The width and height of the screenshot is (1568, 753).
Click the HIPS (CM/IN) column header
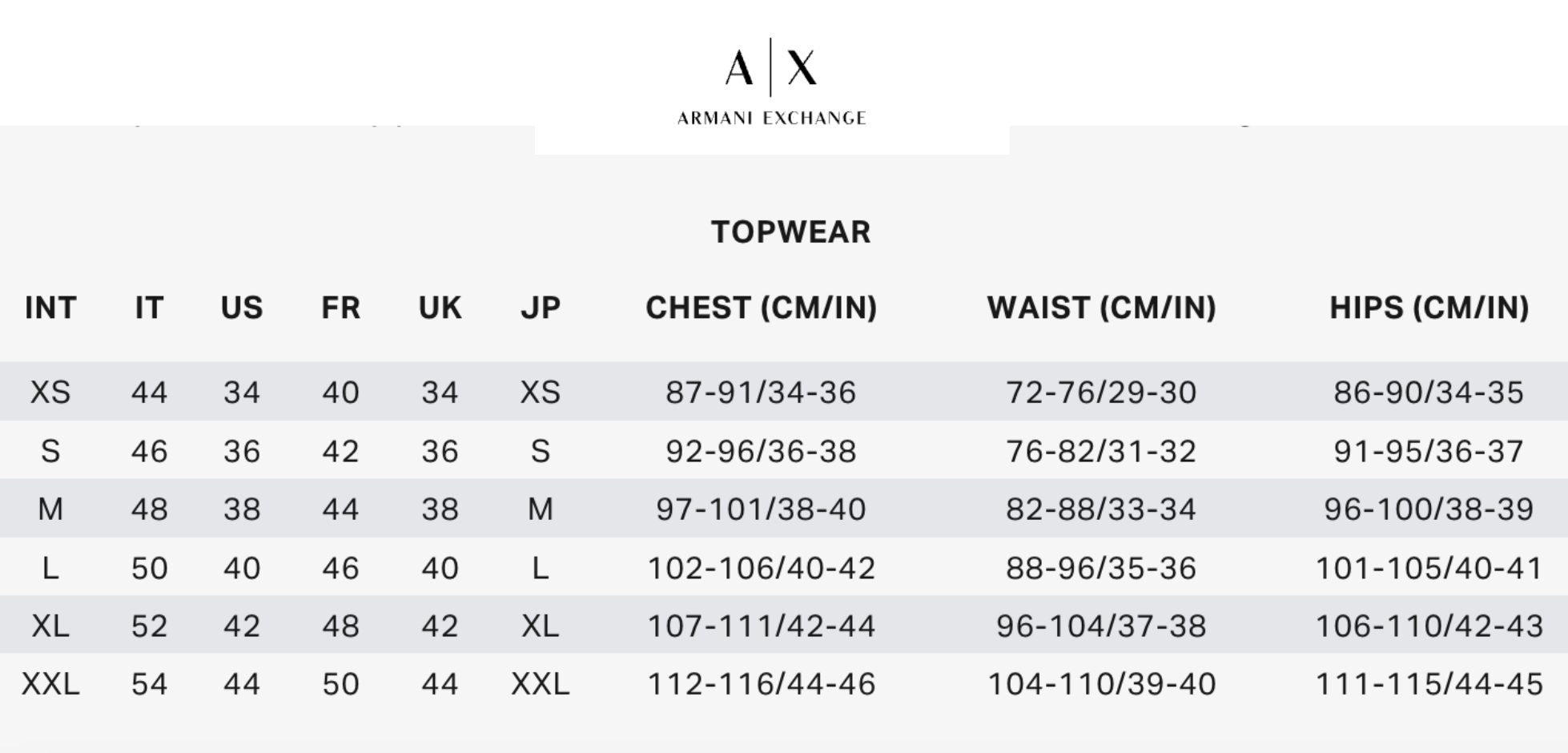pyautogui.click(x=1429, y=308)
